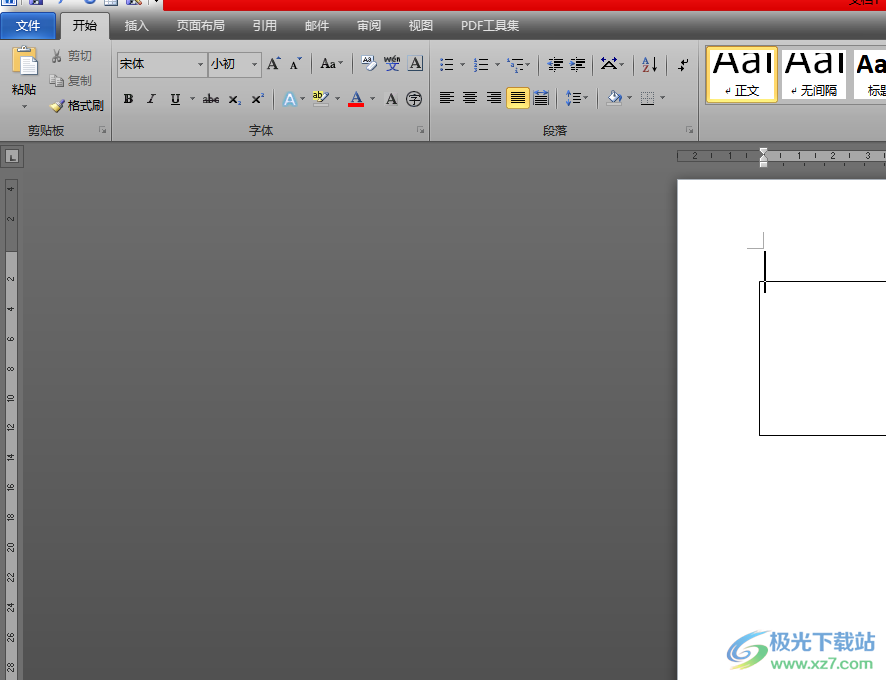
Task: Toggle italic formatting
Action: click(151, 99)
